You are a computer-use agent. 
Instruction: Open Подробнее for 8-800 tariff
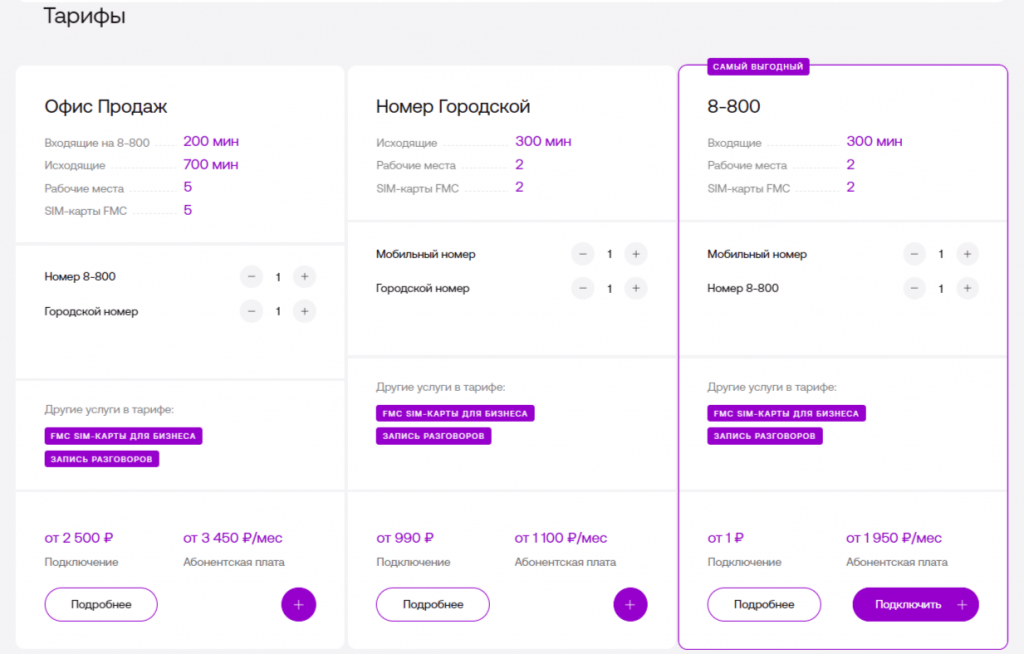click(x=764, y=604)
